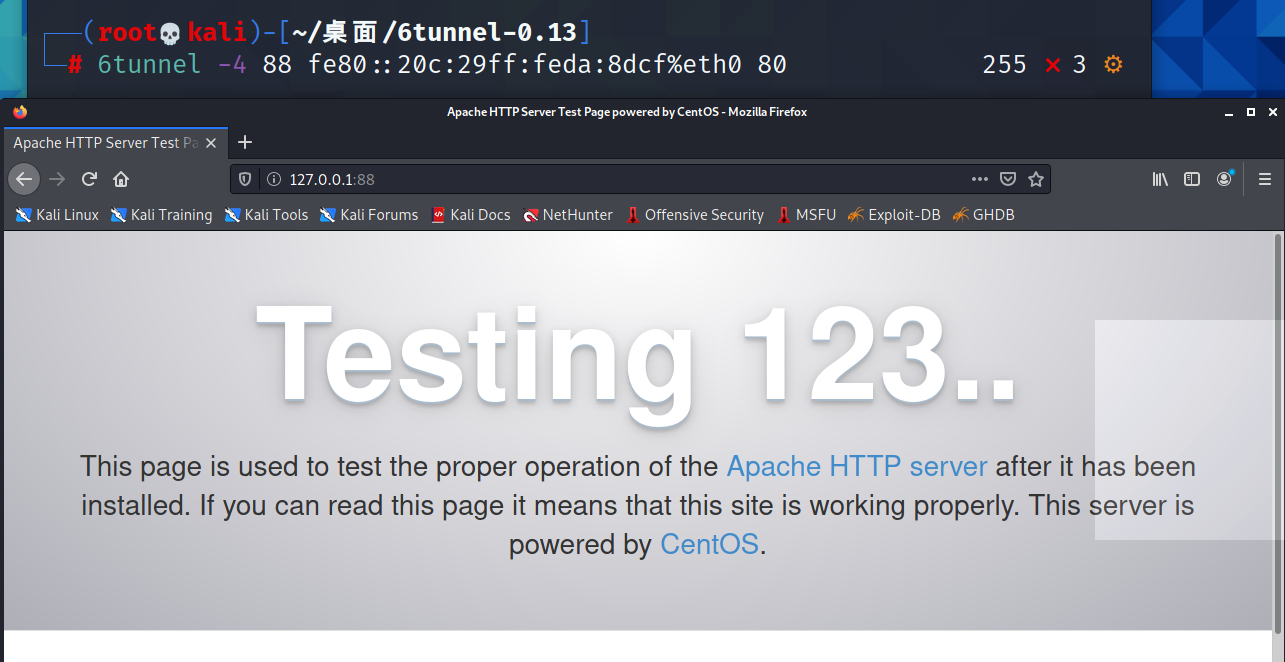
Task: Save page to Pocket icon
Action: (1008, 179)
